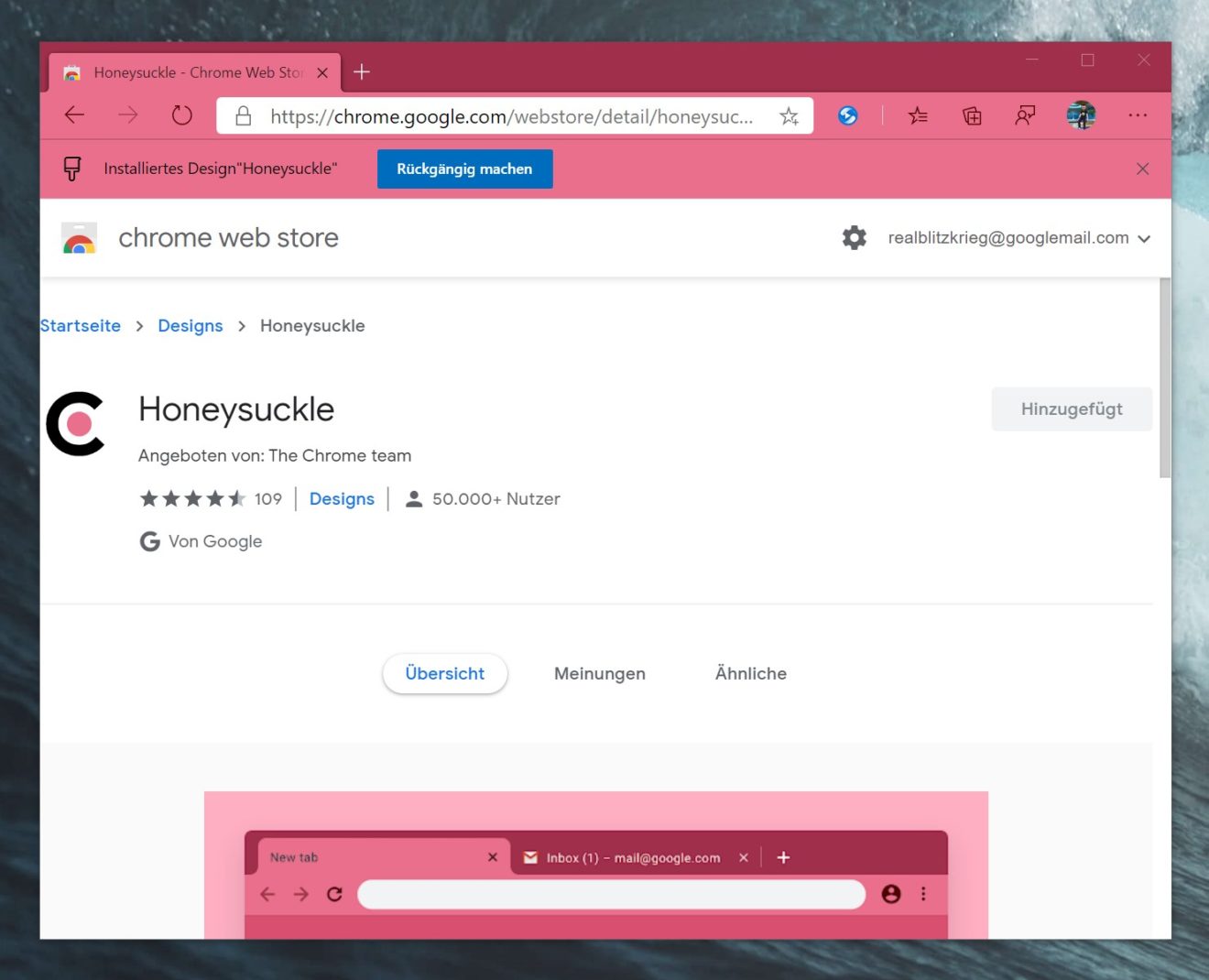Star this page to add favorite
Viewport: 1209px width, 980px height.
tap(788, 115)
